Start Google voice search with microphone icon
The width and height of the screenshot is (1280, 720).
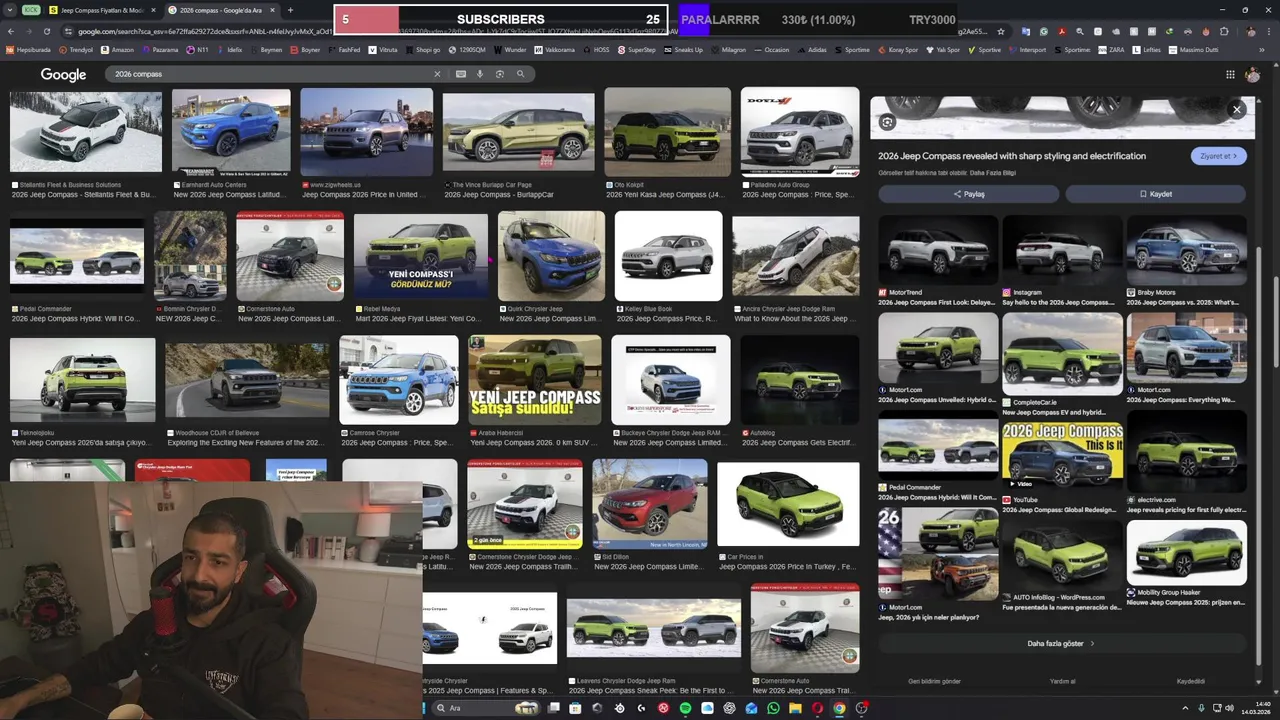point(480,74)
